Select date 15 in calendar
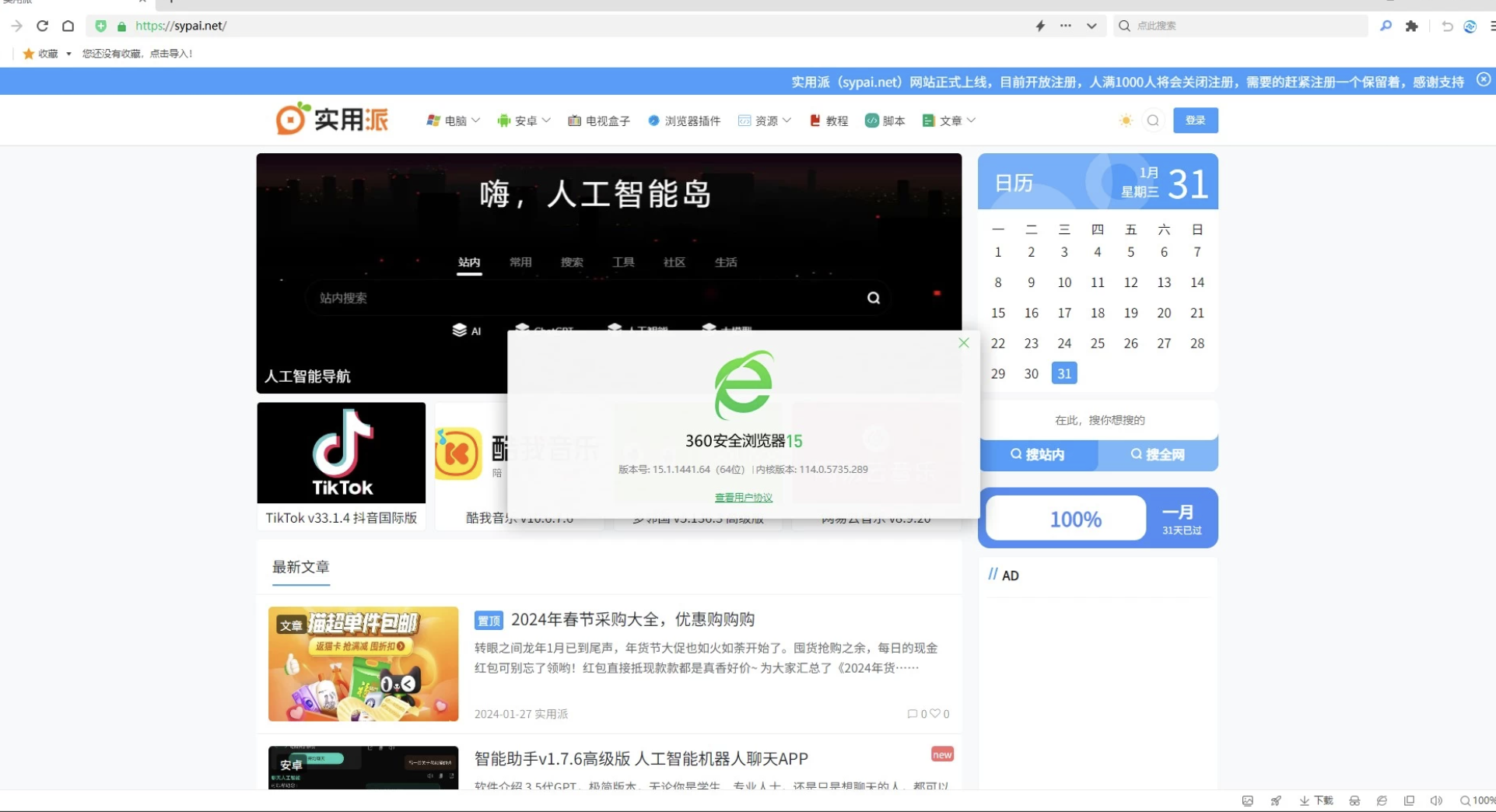The image size is (1496, 812). click(998, 313)
